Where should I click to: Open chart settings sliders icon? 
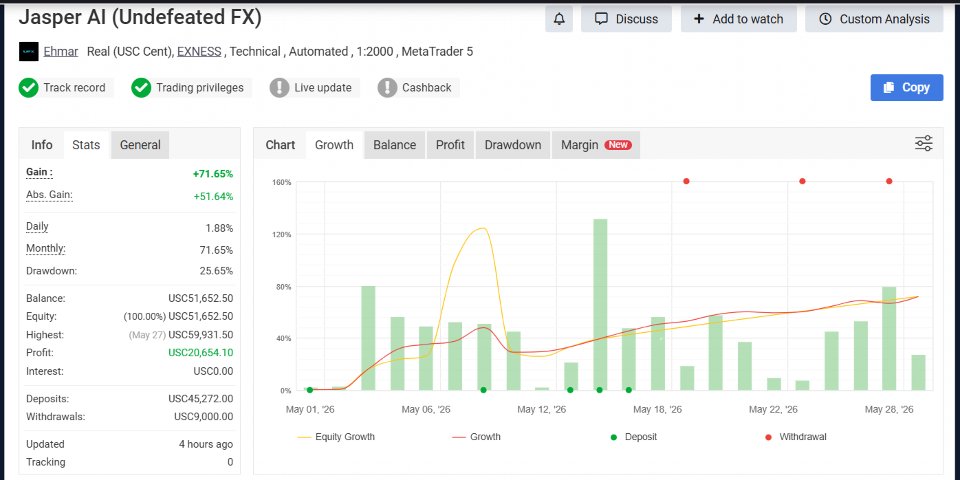point(923,144)
